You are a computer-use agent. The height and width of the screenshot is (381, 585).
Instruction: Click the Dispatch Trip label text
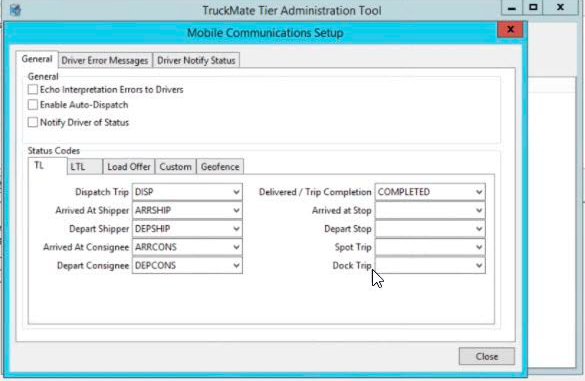click(x=102, y=192)
